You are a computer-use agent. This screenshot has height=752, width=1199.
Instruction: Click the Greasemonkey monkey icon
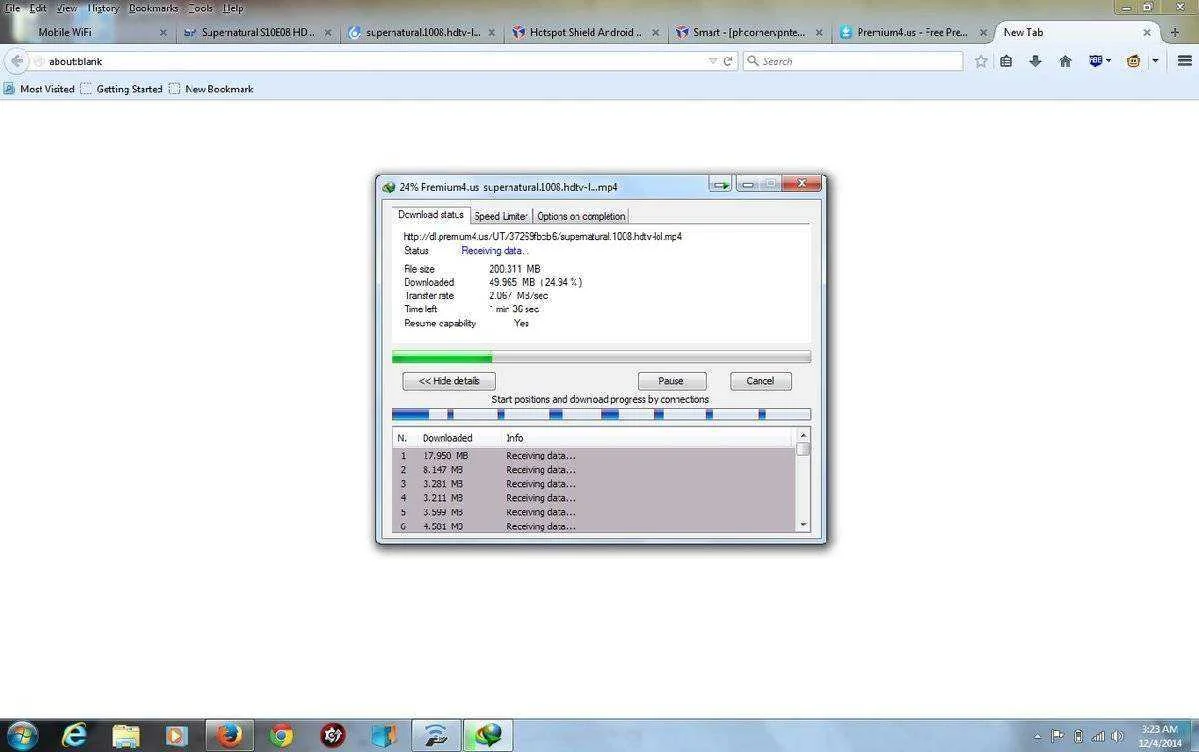(x=1133, y=61)
